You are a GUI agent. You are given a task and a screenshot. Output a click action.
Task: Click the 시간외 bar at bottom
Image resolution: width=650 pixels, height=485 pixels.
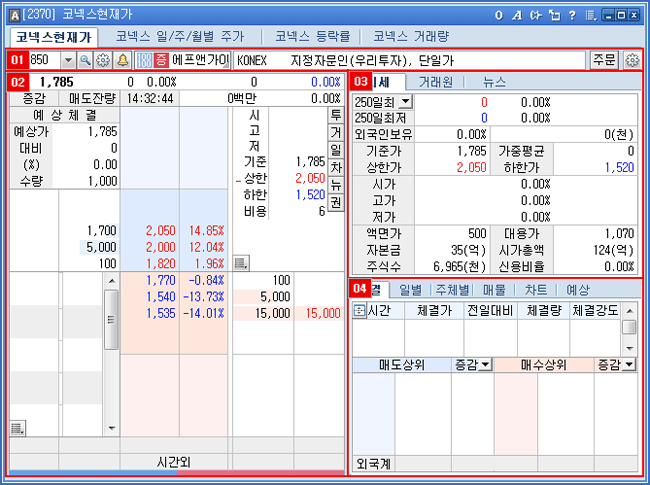click(x=176, y=462)
